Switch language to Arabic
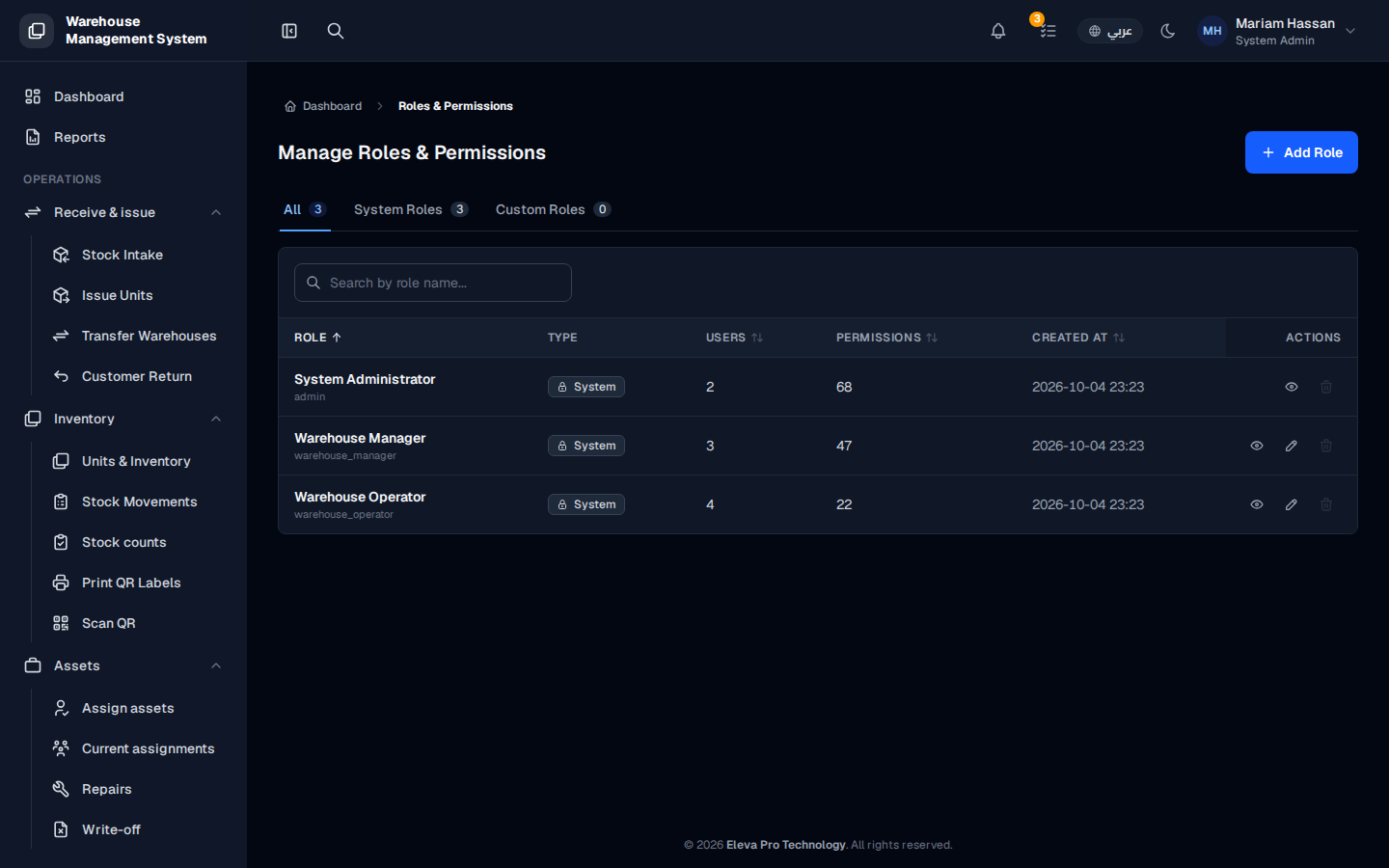Viewport: 1389px width, 868px height. tap(1110, 31)
